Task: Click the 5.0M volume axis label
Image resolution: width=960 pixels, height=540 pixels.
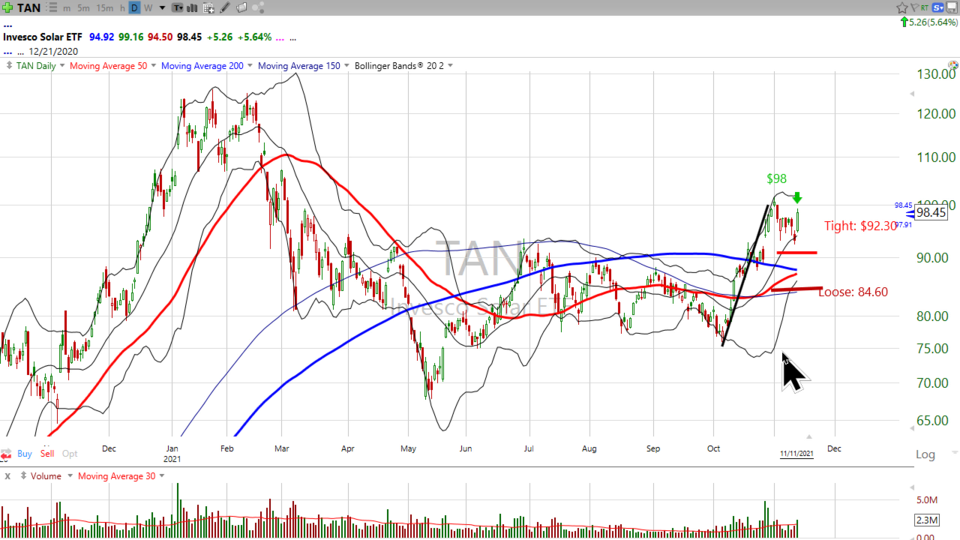Action: coord(927,500)
